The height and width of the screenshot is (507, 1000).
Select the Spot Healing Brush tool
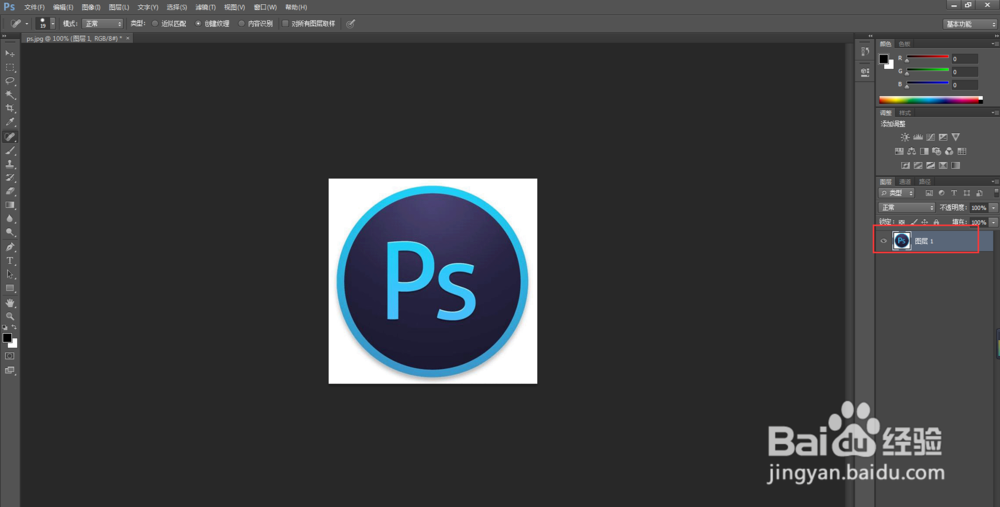(10, 136)
